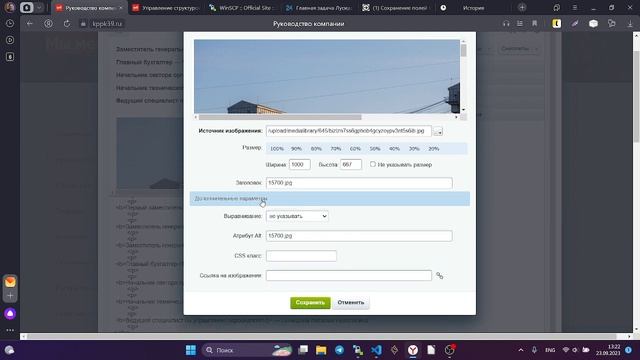The height and width of the screenshot is (360, 640).
Task: Click the feather extension icon
Action: coord(575,24)
